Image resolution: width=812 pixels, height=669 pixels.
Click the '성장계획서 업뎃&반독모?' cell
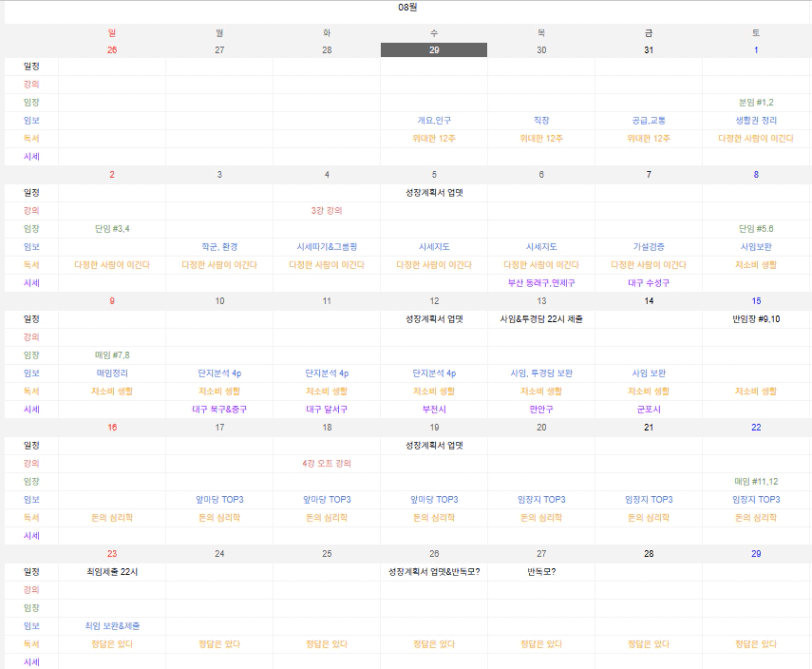(x=434, y=572)
